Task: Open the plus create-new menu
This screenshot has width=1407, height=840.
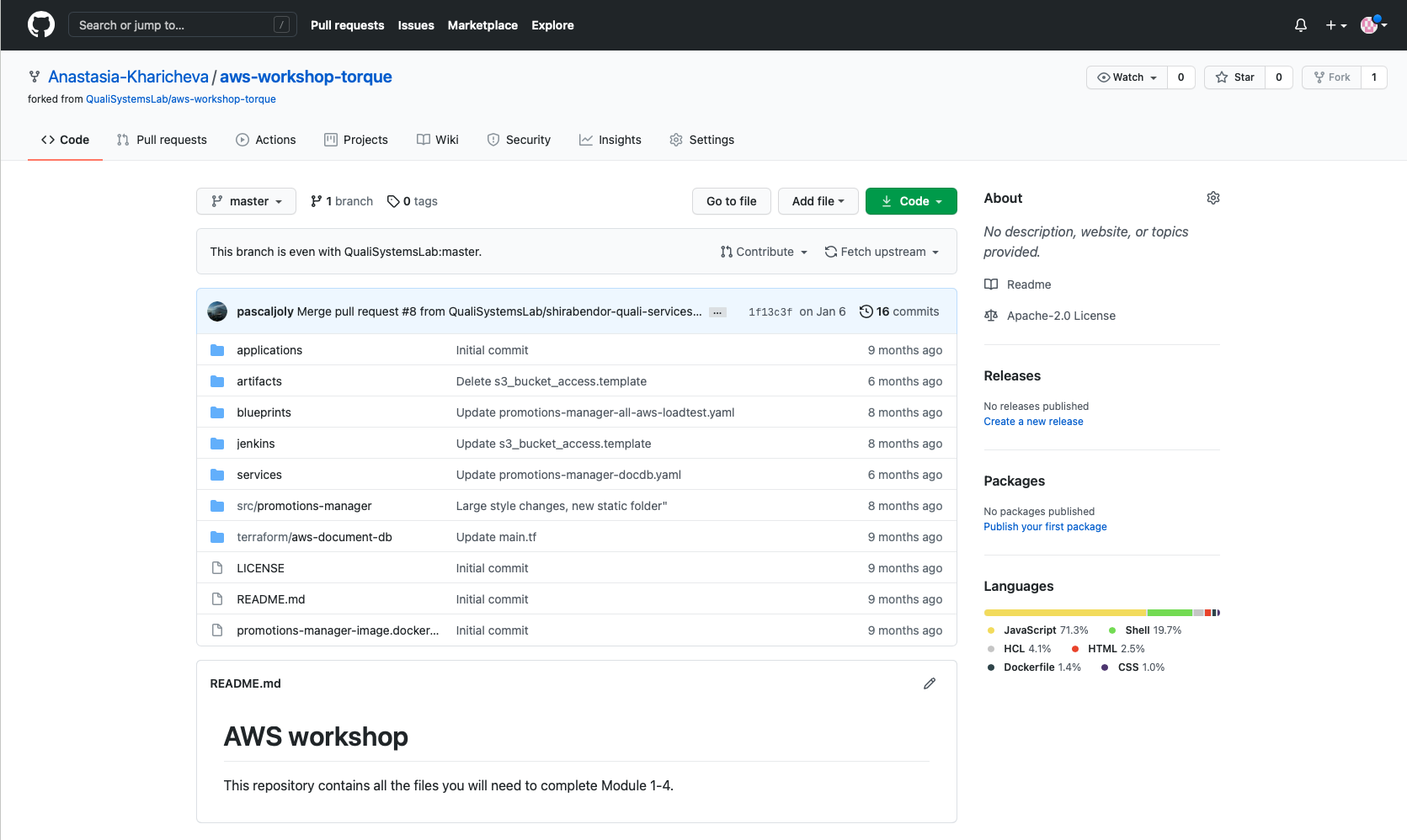Action: (x=1335, y=25)
